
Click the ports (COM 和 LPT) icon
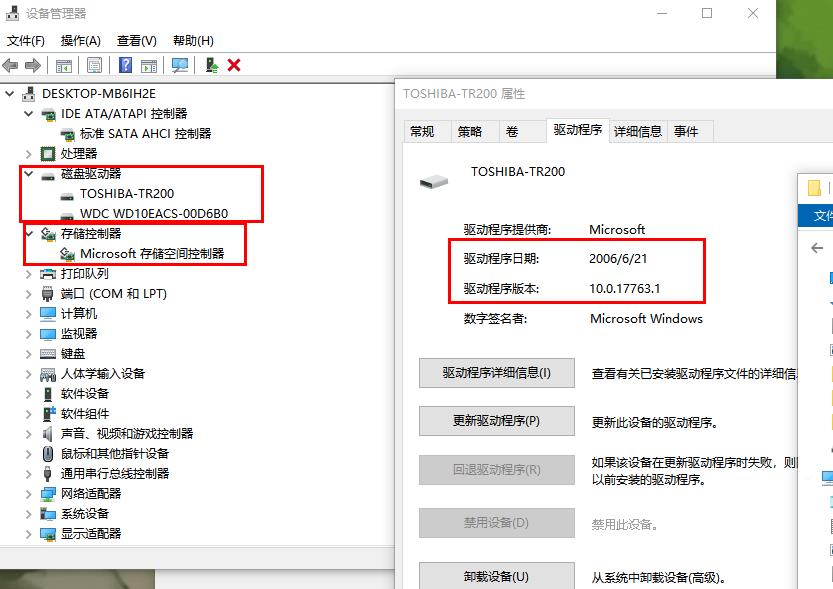coord(48,294)
